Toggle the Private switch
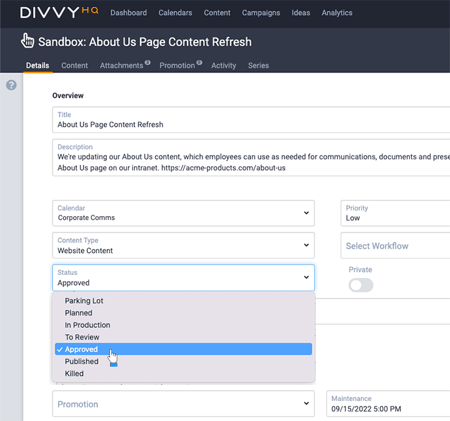 361,285
